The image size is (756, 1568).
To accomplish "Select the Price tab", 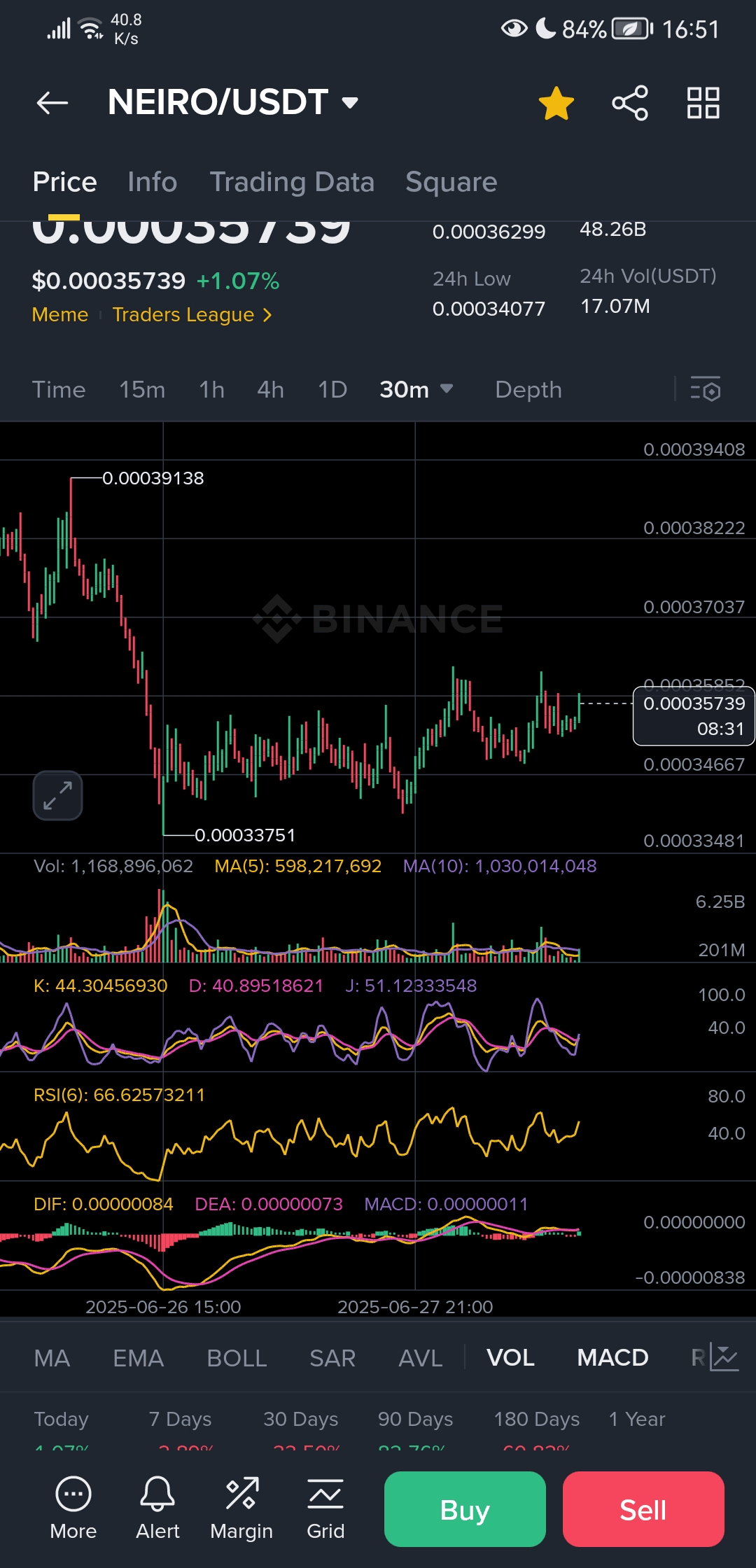I will [65, 182].
